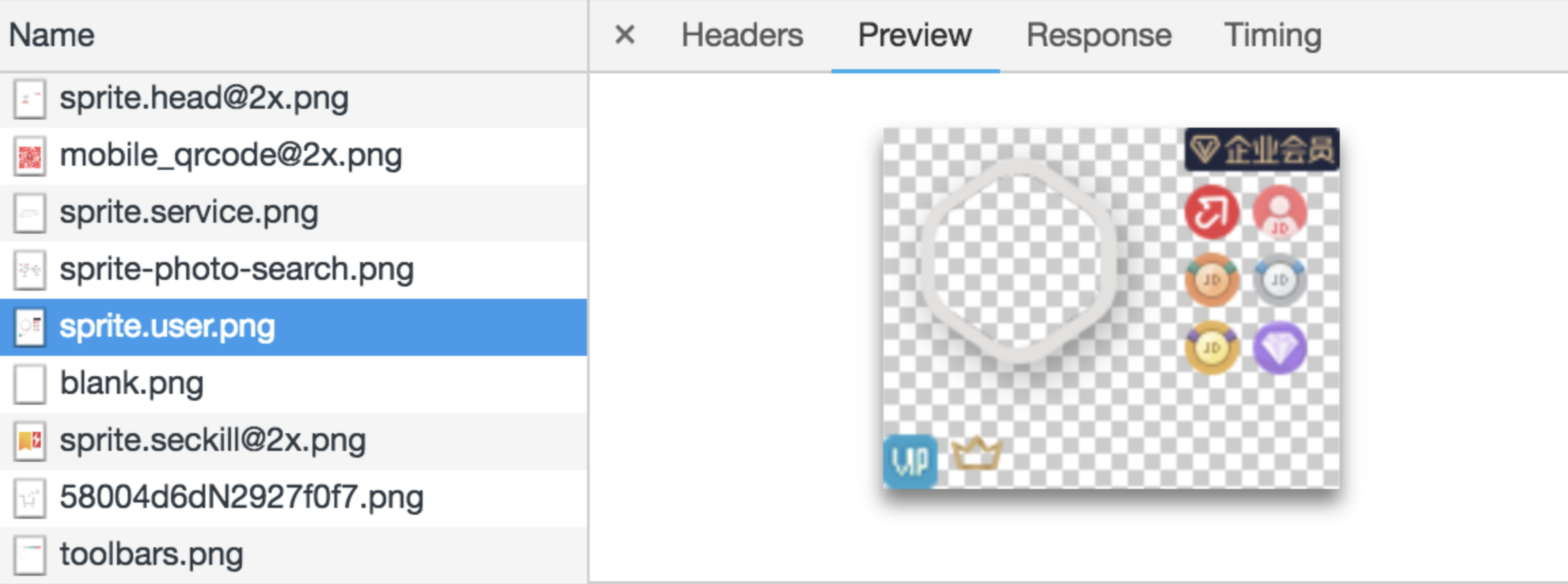
Task: Click the Name column header
Action: pyautogui.click(x=52, y=35)
